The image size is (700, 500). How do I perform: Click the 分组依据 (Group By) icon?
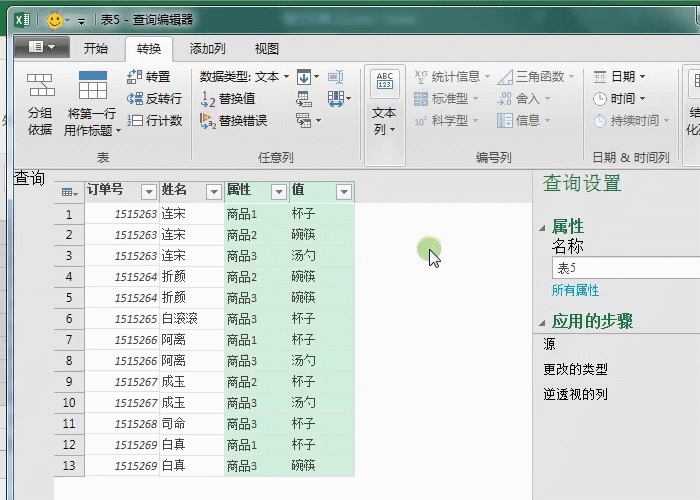pos(41,86)
